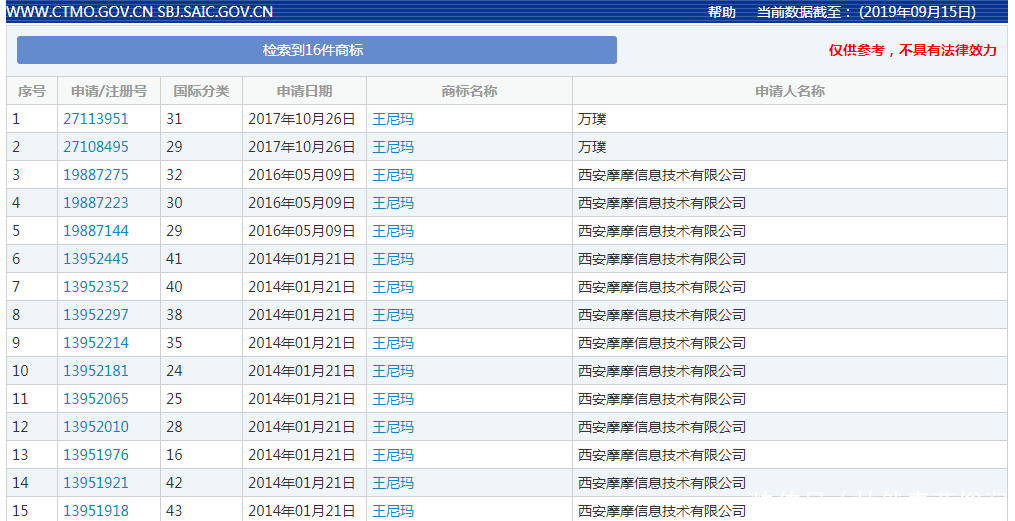Click the 国际分类 column header

[x=201, y=91]
